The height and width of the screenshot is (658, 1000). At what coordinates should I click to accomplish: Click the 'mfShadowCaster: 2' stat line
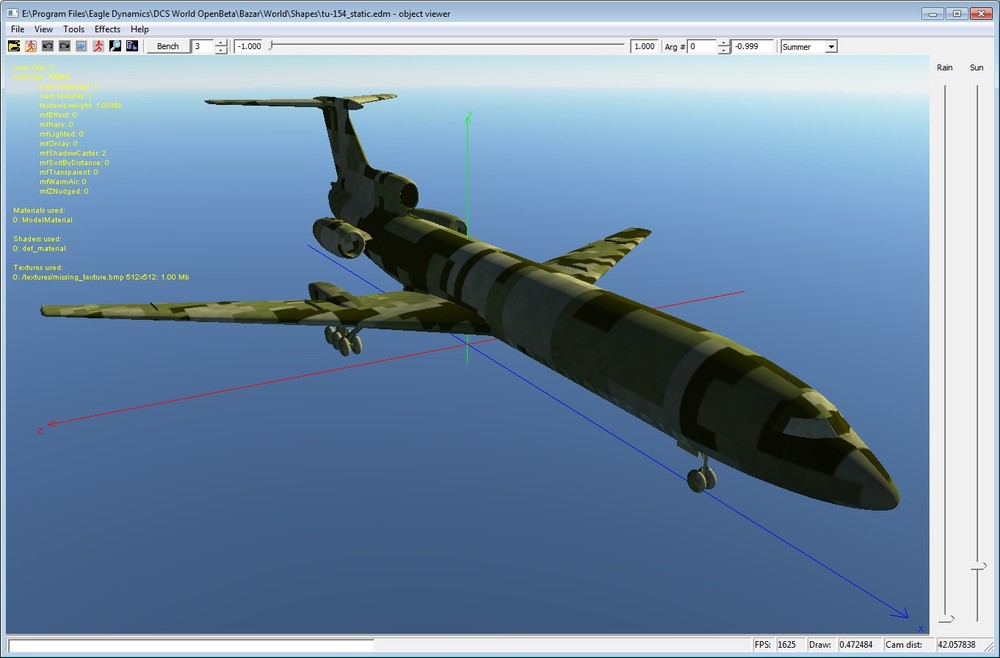pos(73,153)
